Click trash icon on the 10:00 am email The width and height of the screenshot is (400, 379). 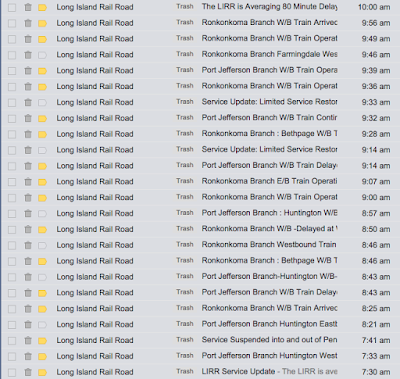[x=28, y=7]
